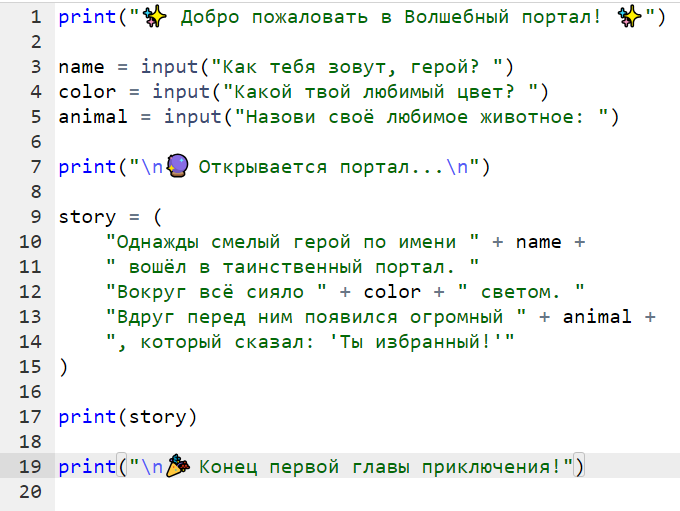680x511 pixels.
Task: Click the word 'приключения!' on line 19
Action: tap(491, 468)
